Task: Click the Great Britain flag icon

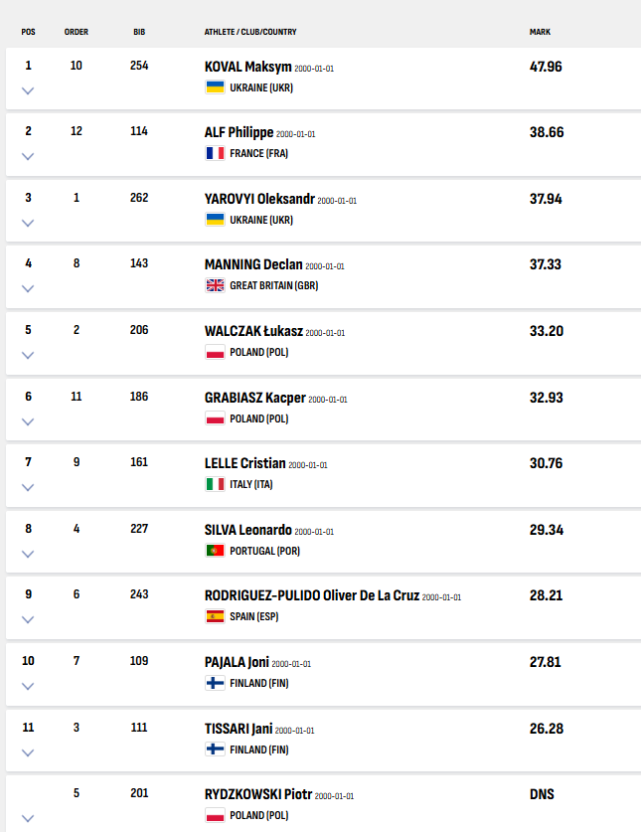Action: tap(215, 285)
